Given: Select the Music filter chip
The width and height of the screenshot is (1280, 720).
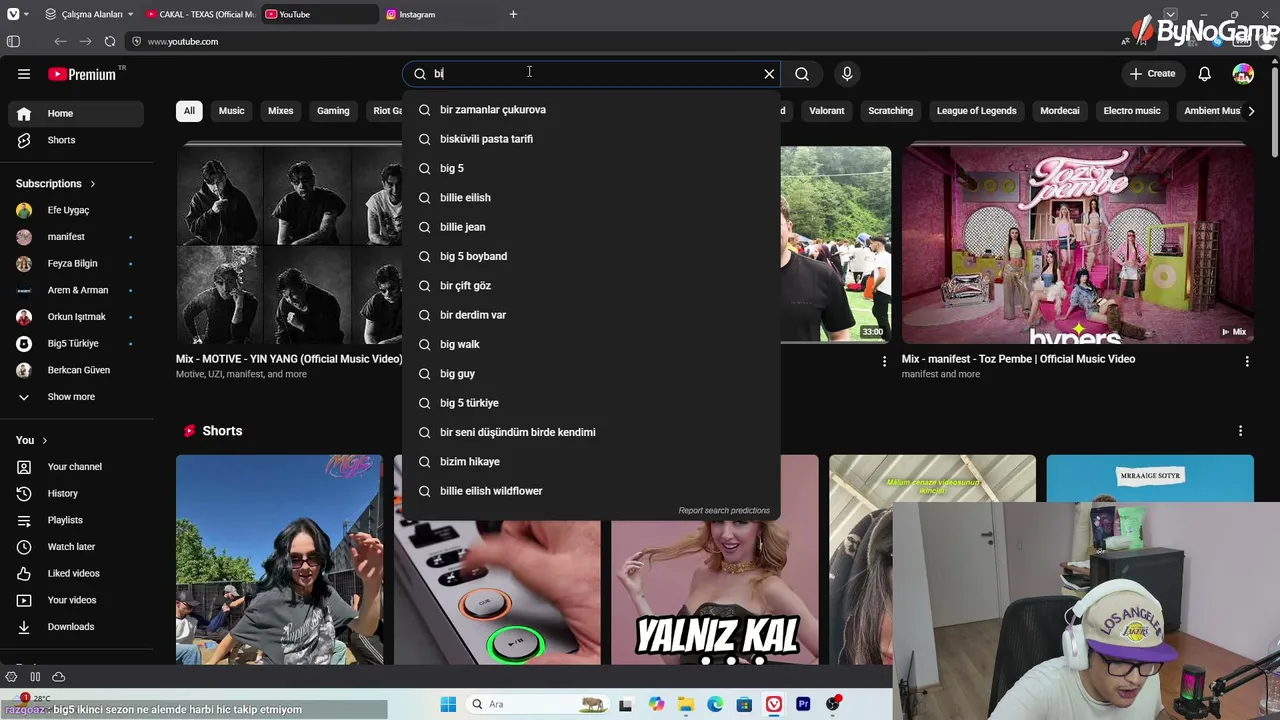Looking at the screenshot, I should coord(231,111).
